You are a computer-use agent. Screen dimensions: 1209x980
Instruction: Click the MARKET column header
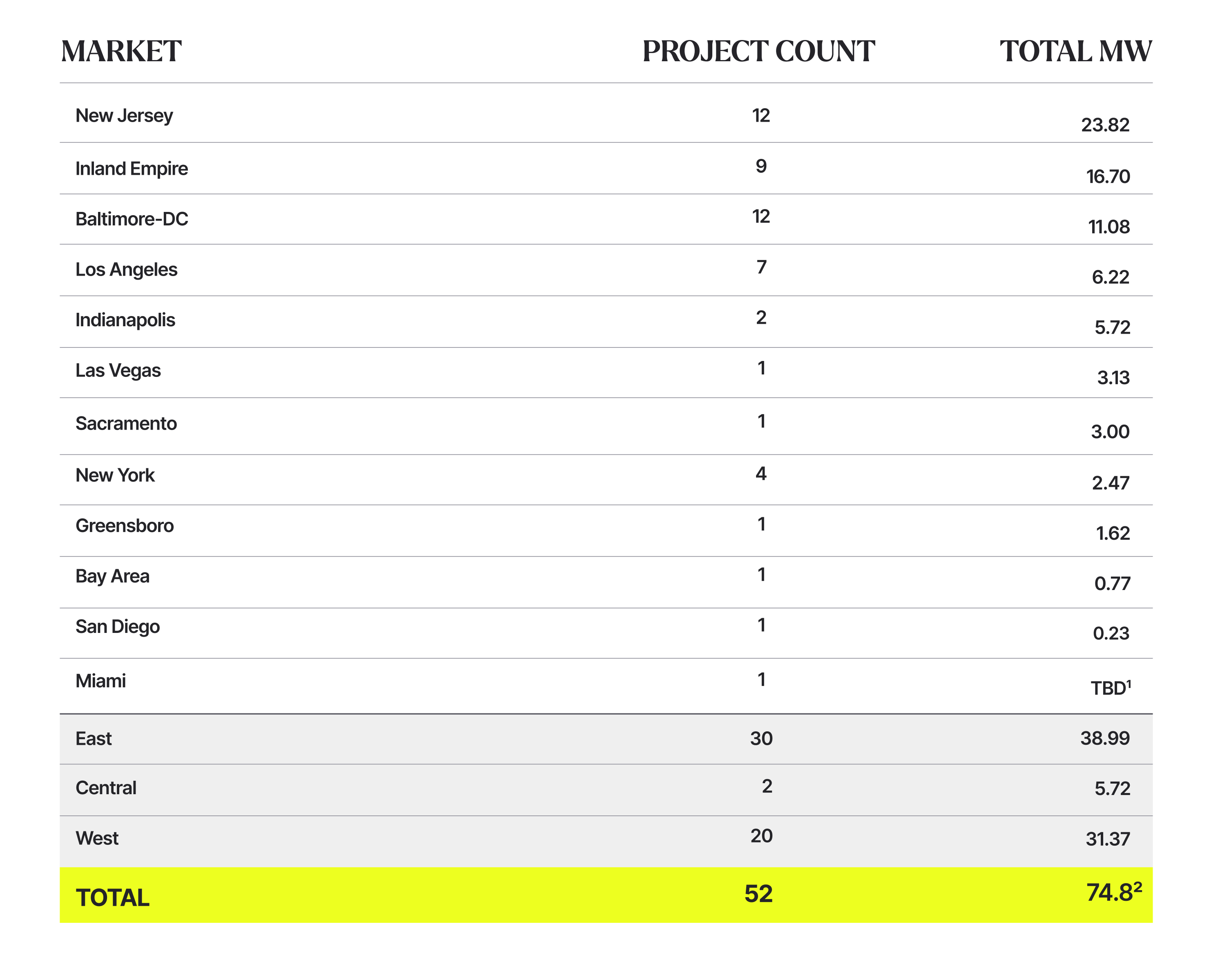click(x=121, y=51)
